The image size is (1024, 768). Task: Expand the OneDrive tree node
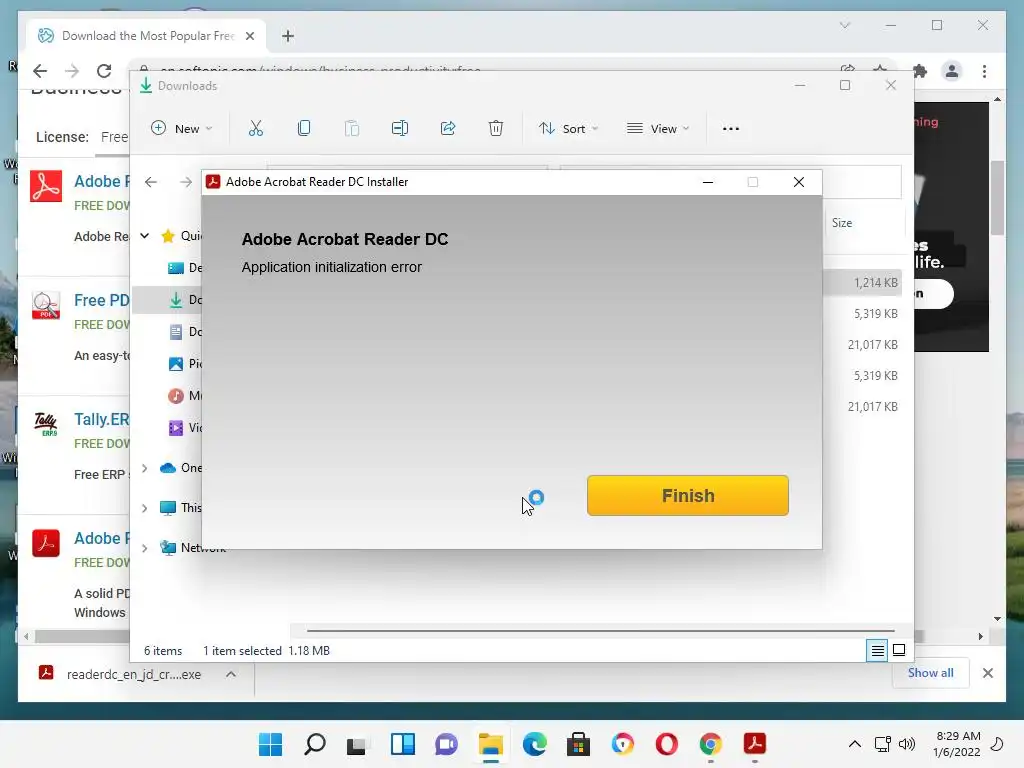(145, 468)
